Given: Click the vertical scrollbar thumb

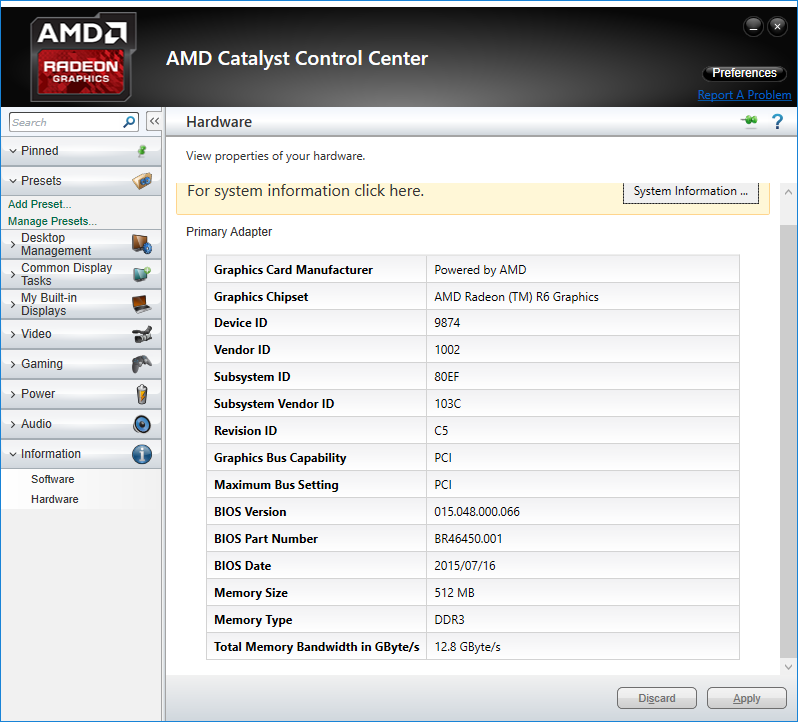Looking at the screenshot, I should [788, 440].
